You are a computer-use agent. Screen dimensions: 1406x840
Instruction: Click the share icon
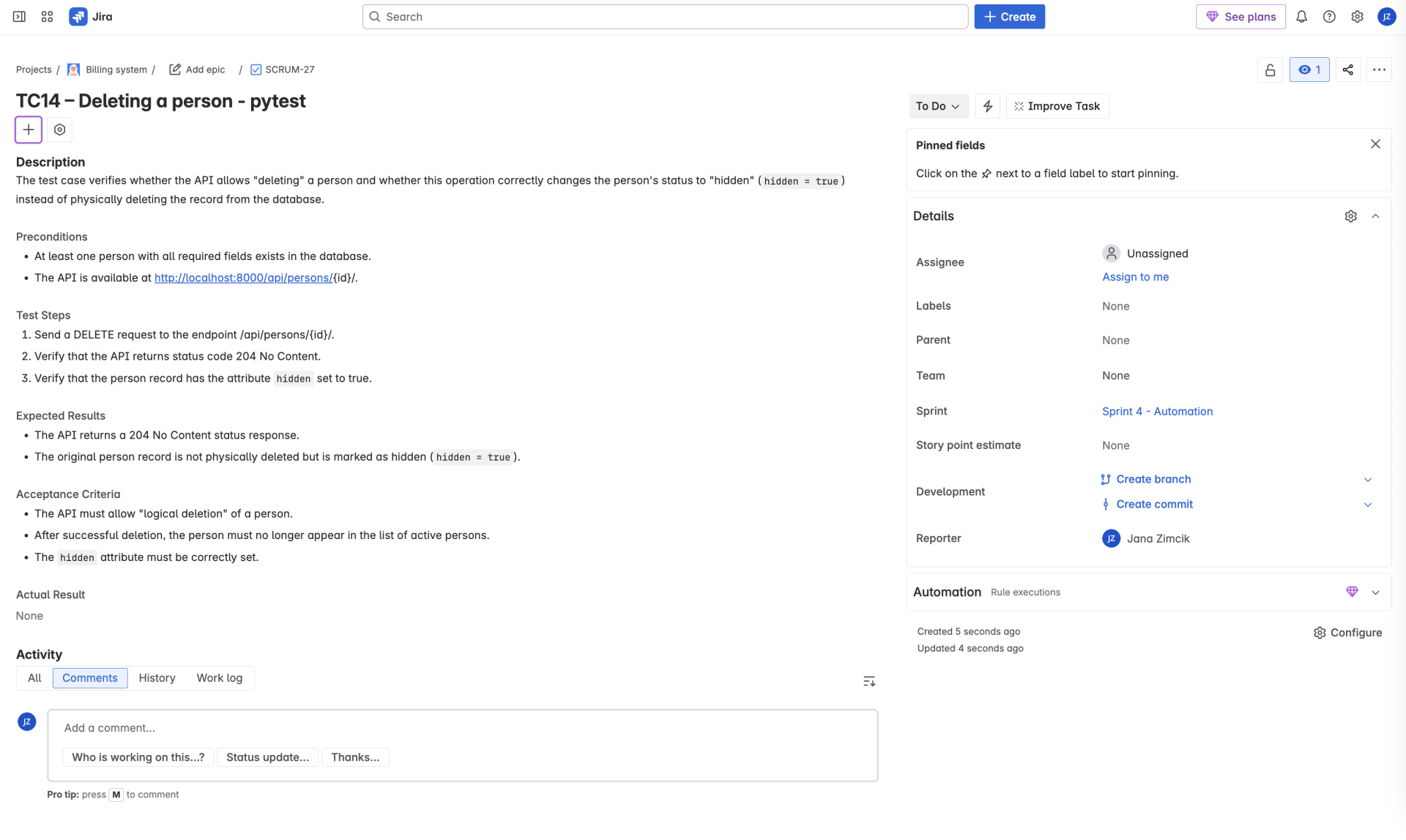pyautogui.click(x=1348, y=70)
